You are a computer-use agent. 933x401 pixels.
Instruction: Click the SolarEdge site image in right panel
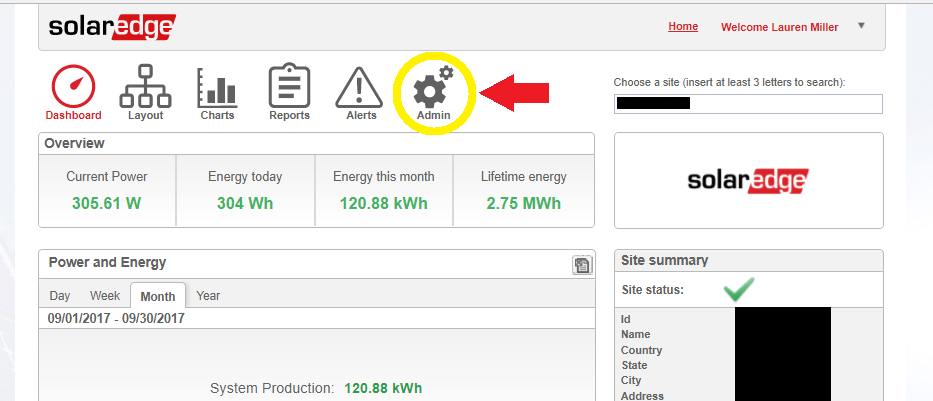[x=748, y=180]
